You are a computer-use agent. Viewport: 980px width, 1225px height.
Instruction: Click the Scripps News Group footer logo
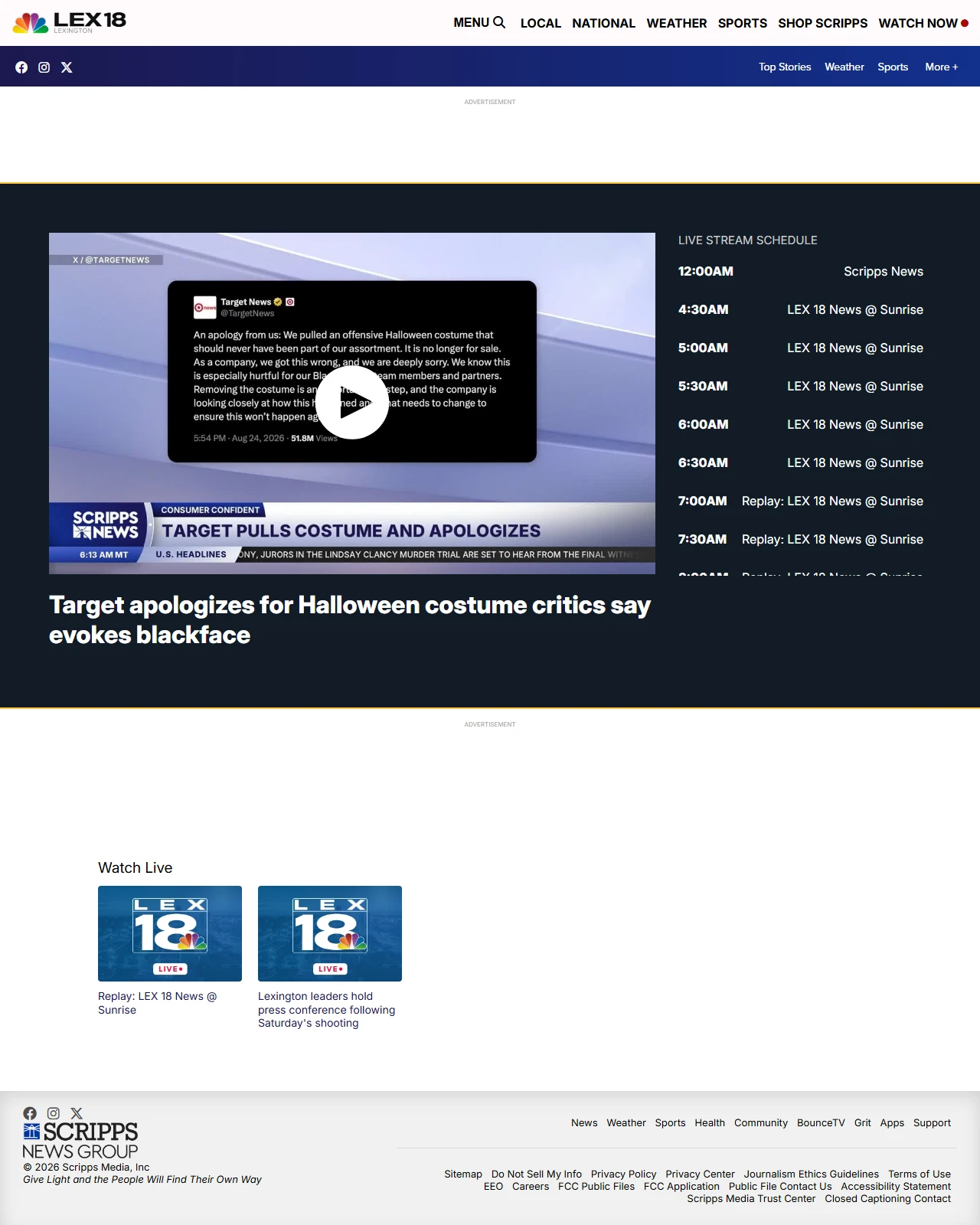[x=80, y=1141]
